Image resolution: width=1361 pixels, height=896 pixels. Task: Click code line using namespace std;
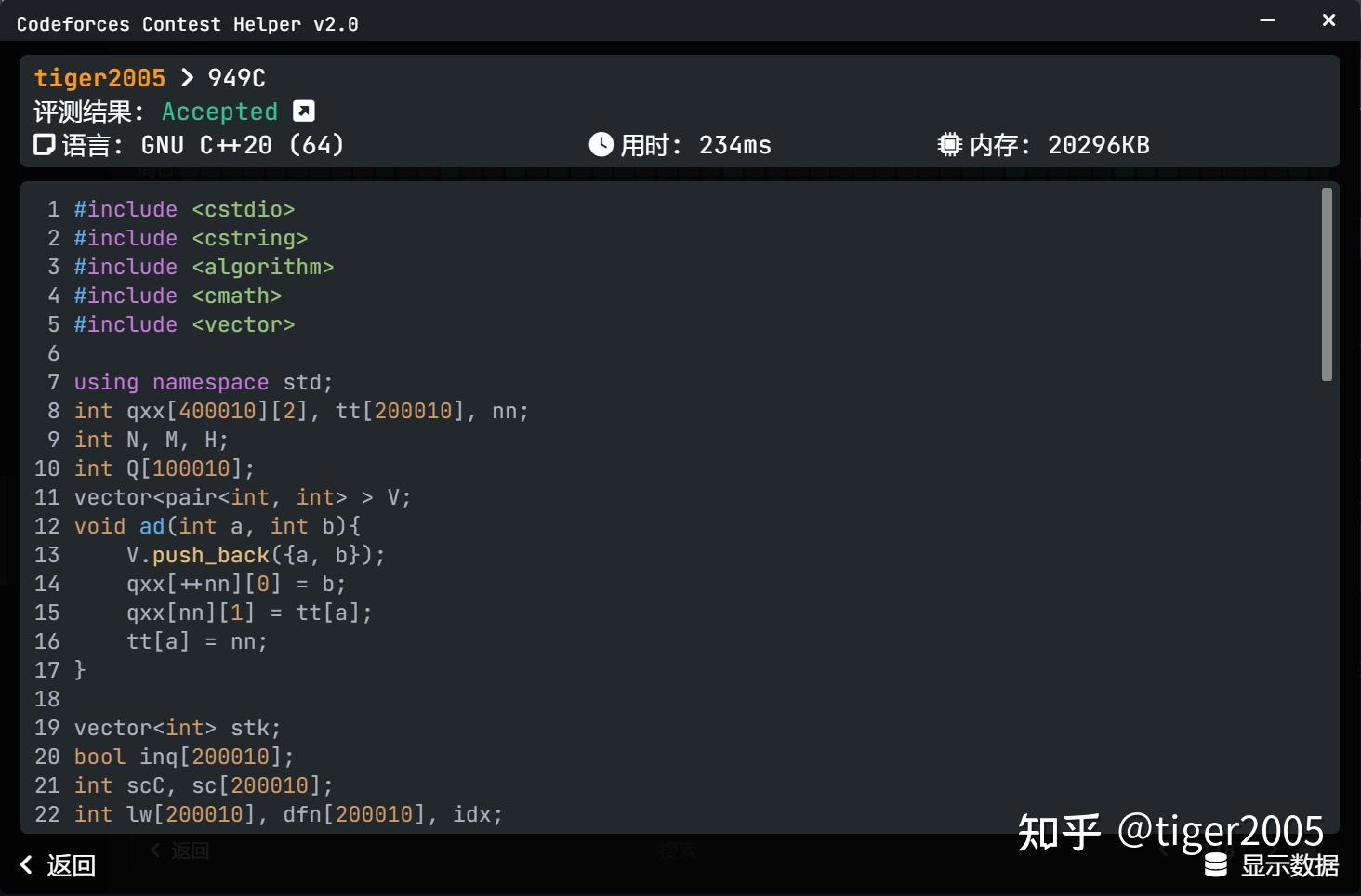click(x=204, y=382)
